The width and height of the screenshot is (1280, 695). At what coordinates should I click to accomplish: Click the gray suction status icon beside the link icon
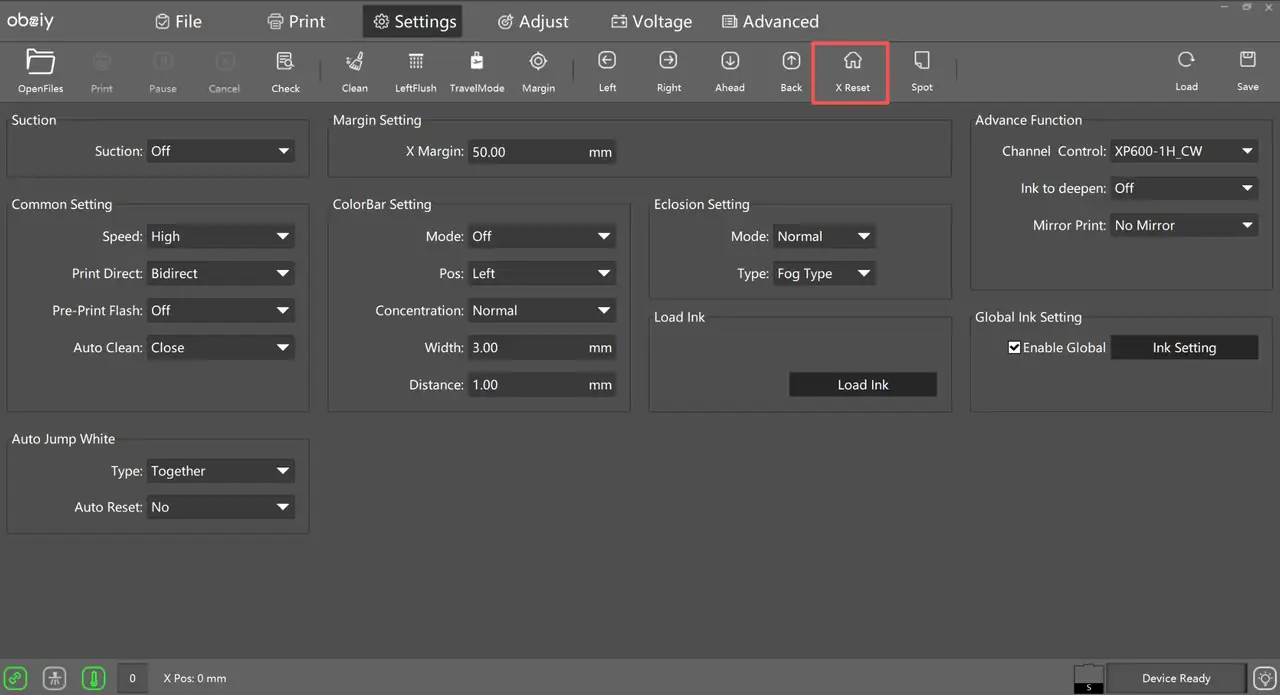pyautogui.click(x=55, y=678)
